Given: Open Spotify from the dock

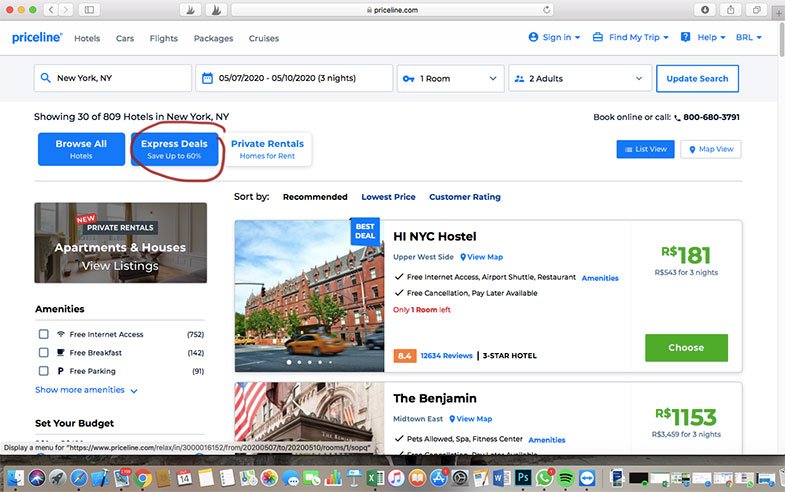Looking at the screenshot, I should 565,478.
